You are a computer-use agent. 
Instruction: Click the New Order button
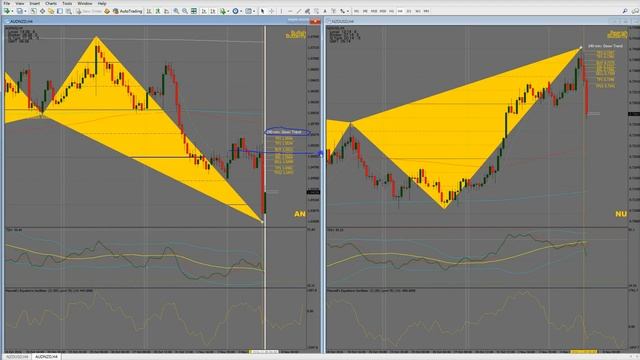pyautogui.click(x=90, y=11)
